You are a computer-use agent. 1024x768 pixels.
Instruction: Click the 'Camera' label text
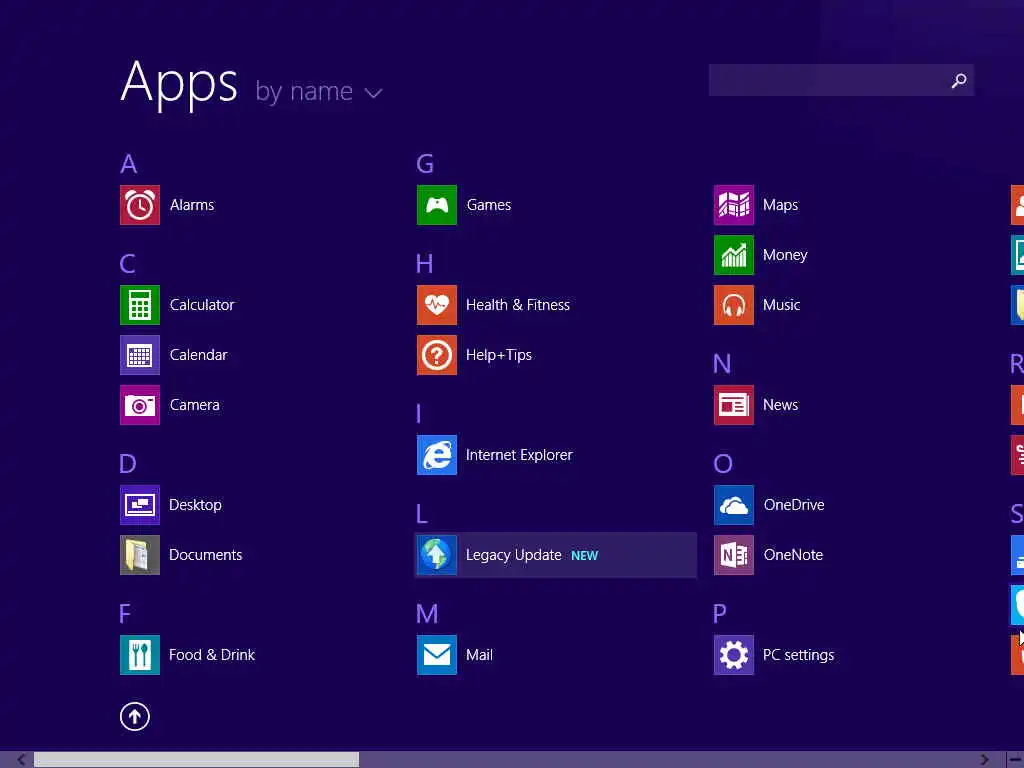click(195, 405)
